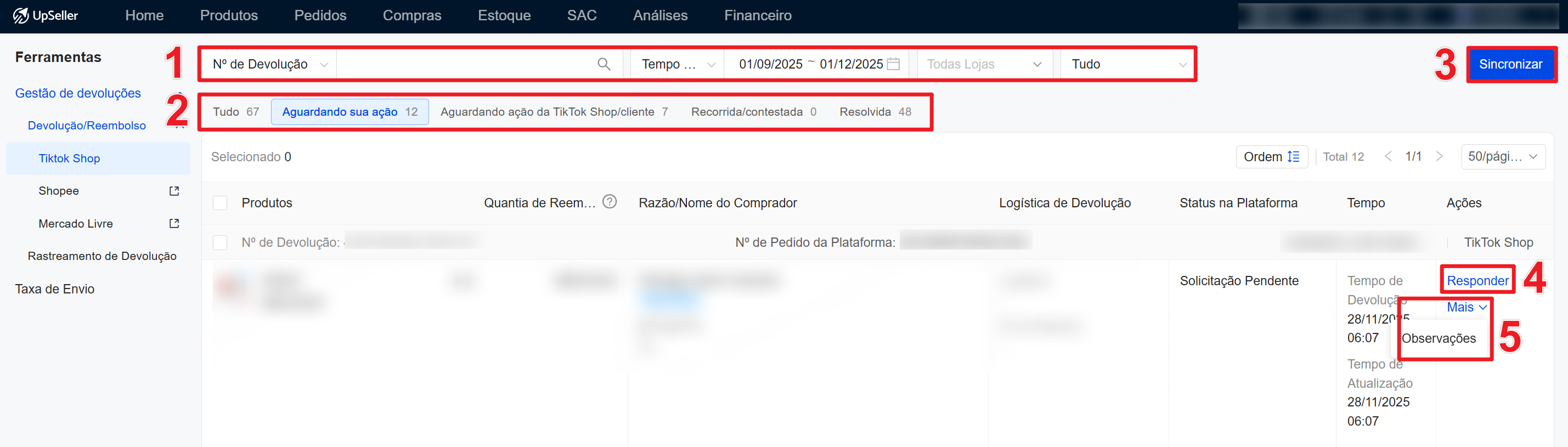The width and height of the screenshot is (1568, 447).
Task: Go to previous page arrow
Action: [1388, 156]
